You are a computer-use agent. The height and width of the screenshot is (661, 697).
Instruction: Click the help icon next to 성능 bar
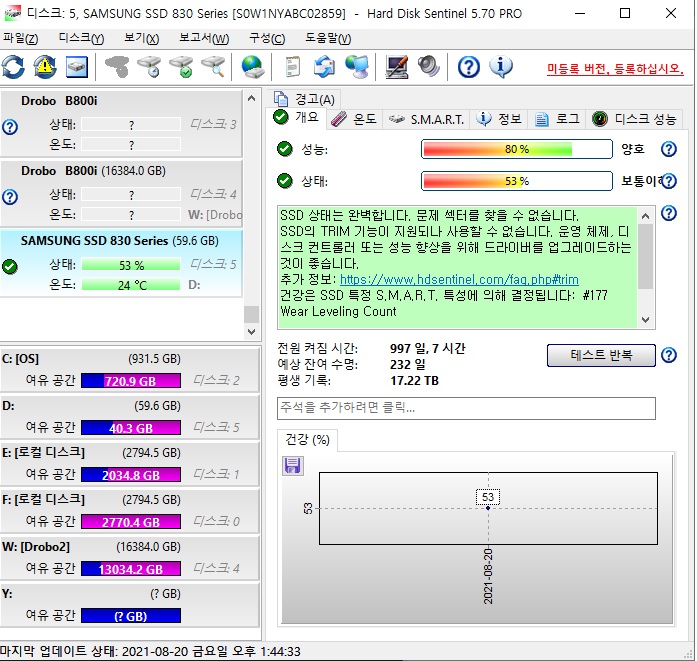click(669, 149)
